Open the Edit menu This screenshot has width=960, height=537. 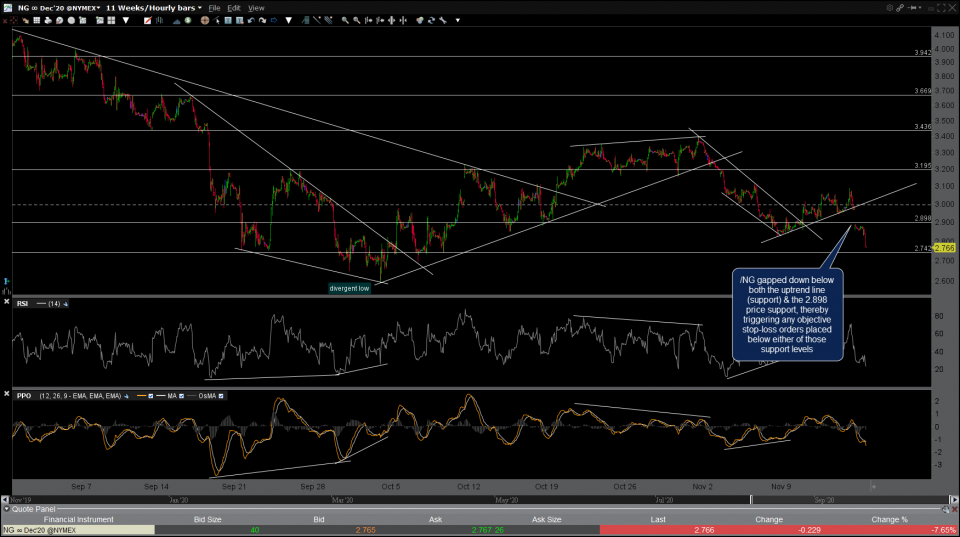pyautogui.click(x=234, y=7)
